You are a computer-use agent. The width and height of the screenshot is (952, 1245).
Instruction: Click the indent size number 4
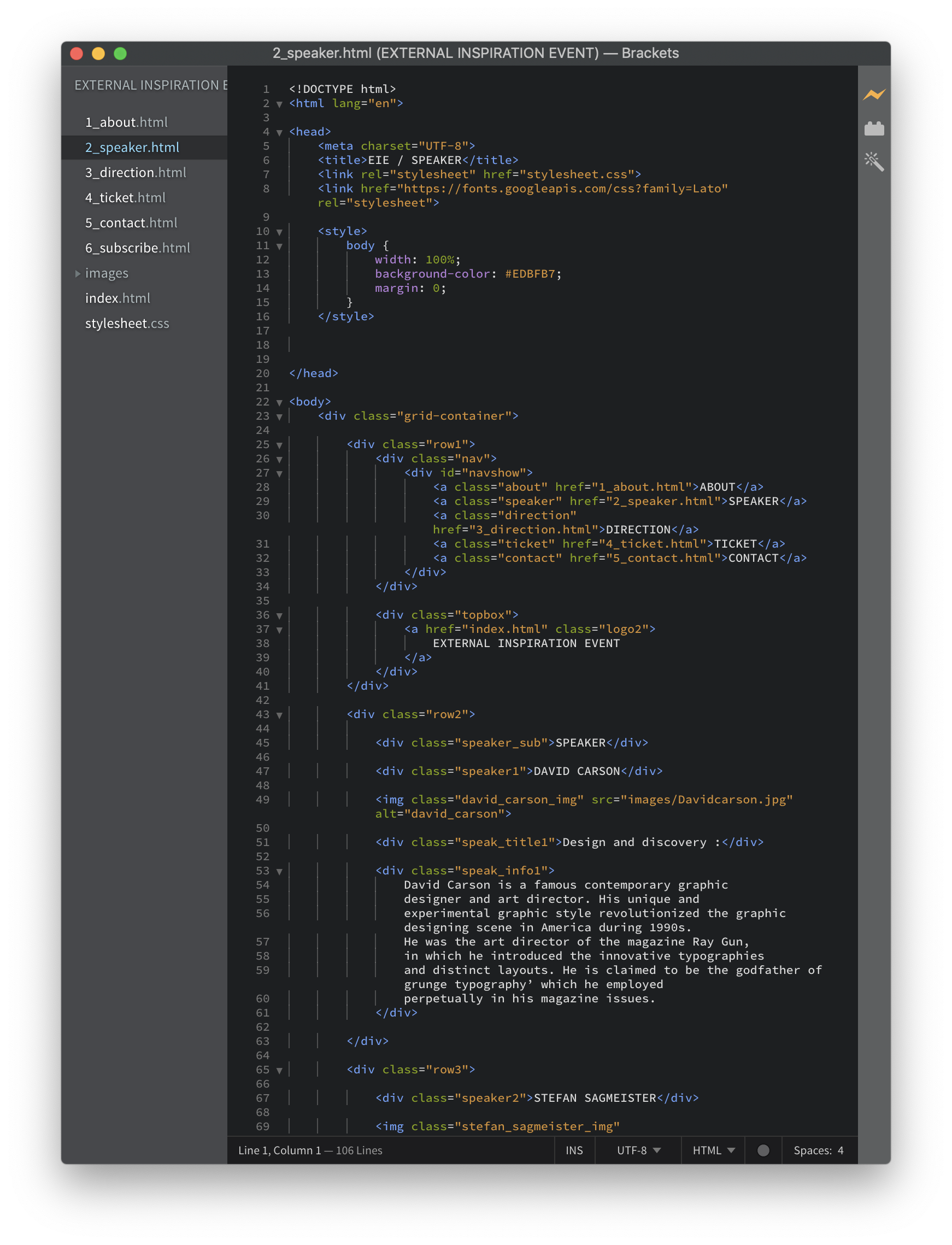tap(841, 1150)
